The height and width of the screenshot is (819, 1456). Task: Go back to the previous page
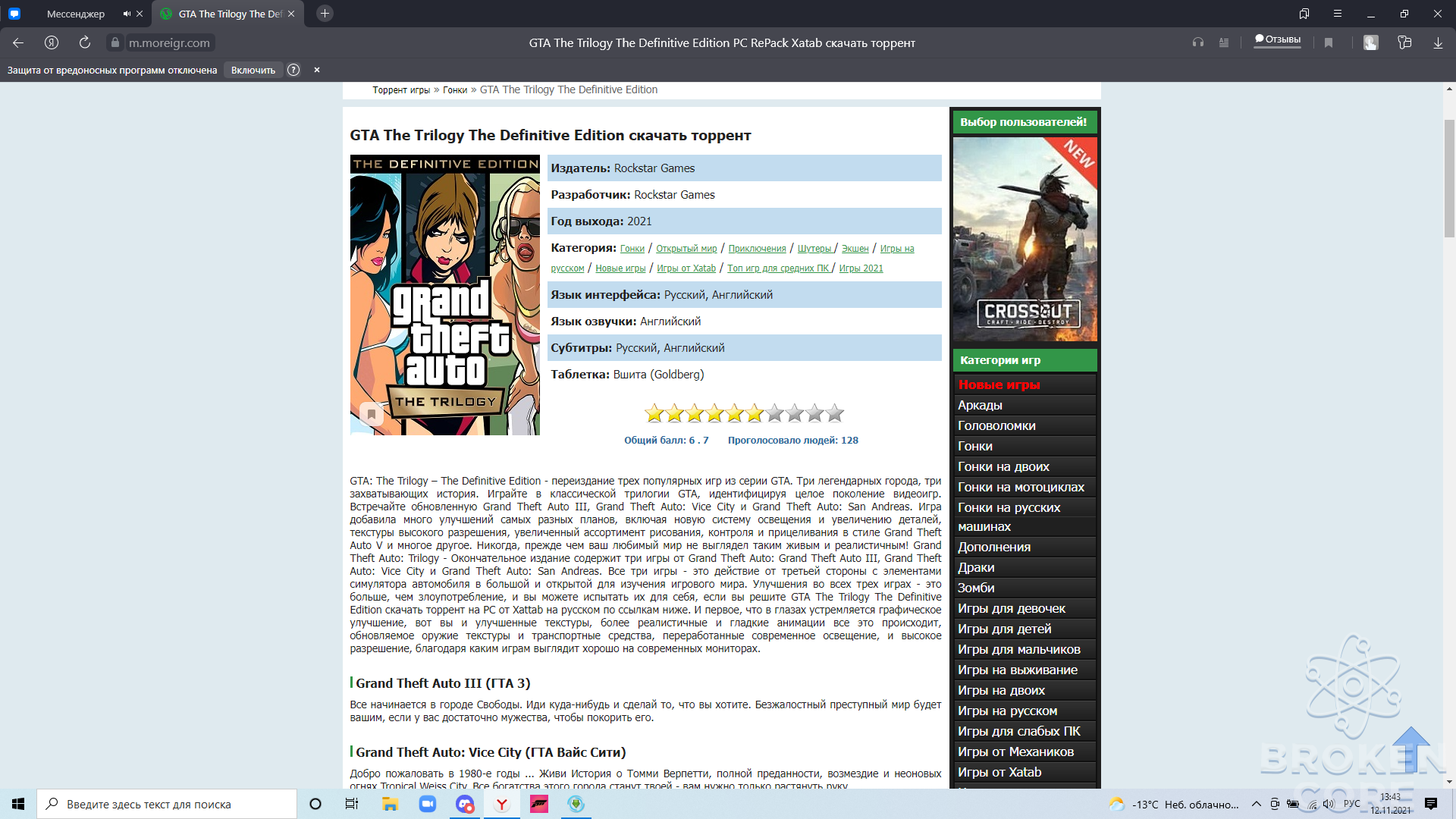coord(18,43)
